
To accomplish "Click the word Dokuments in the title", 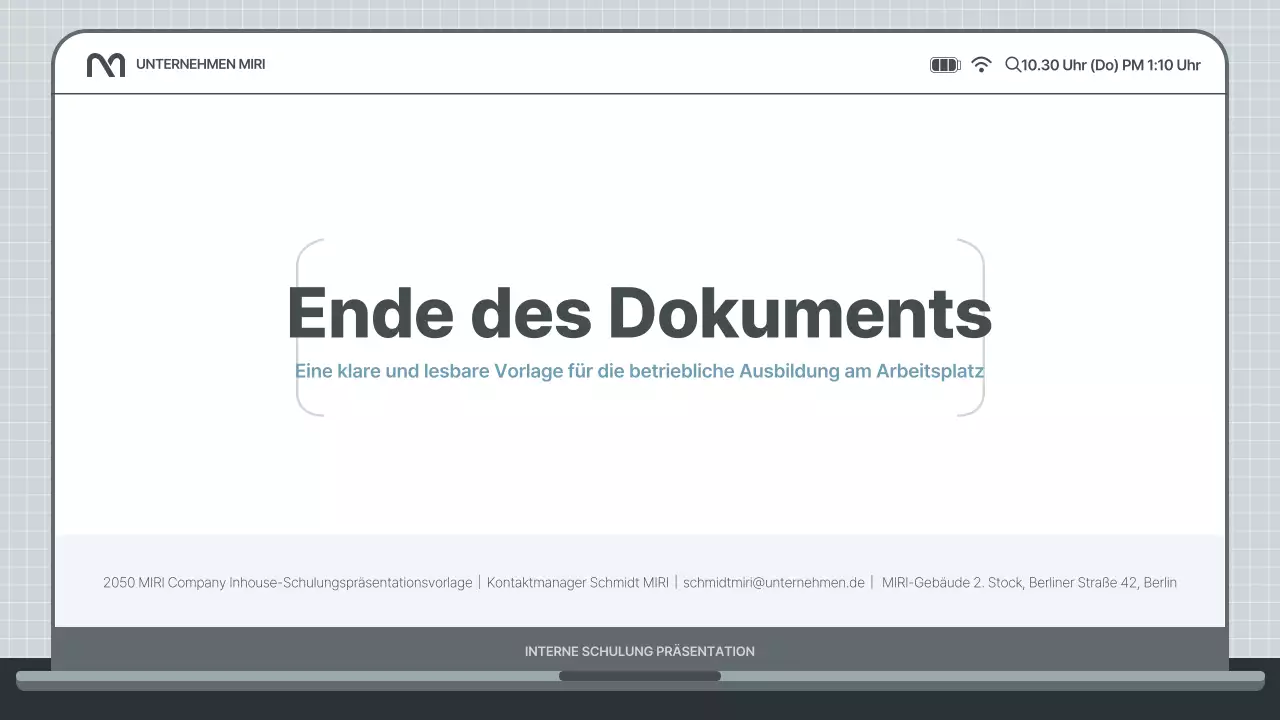I will 799,313.
